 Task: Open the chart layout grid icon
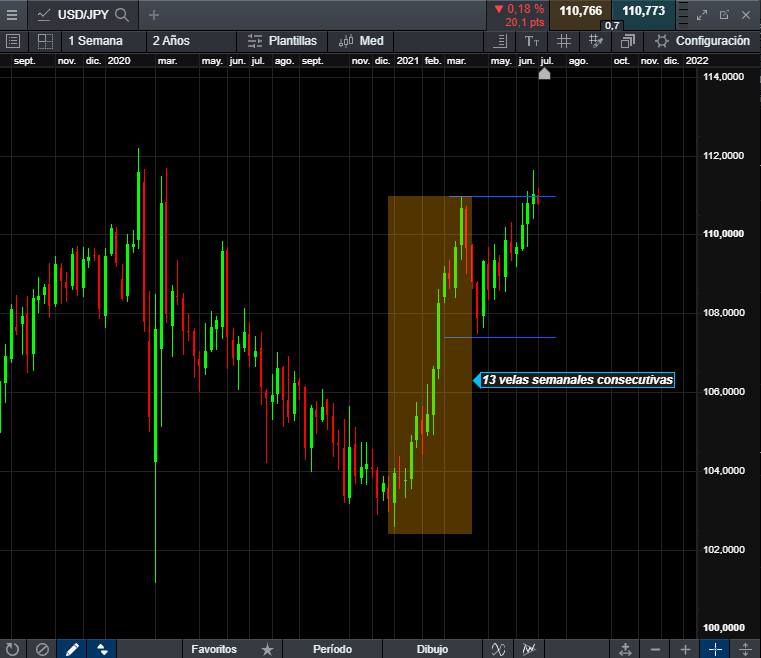(45, 41)
